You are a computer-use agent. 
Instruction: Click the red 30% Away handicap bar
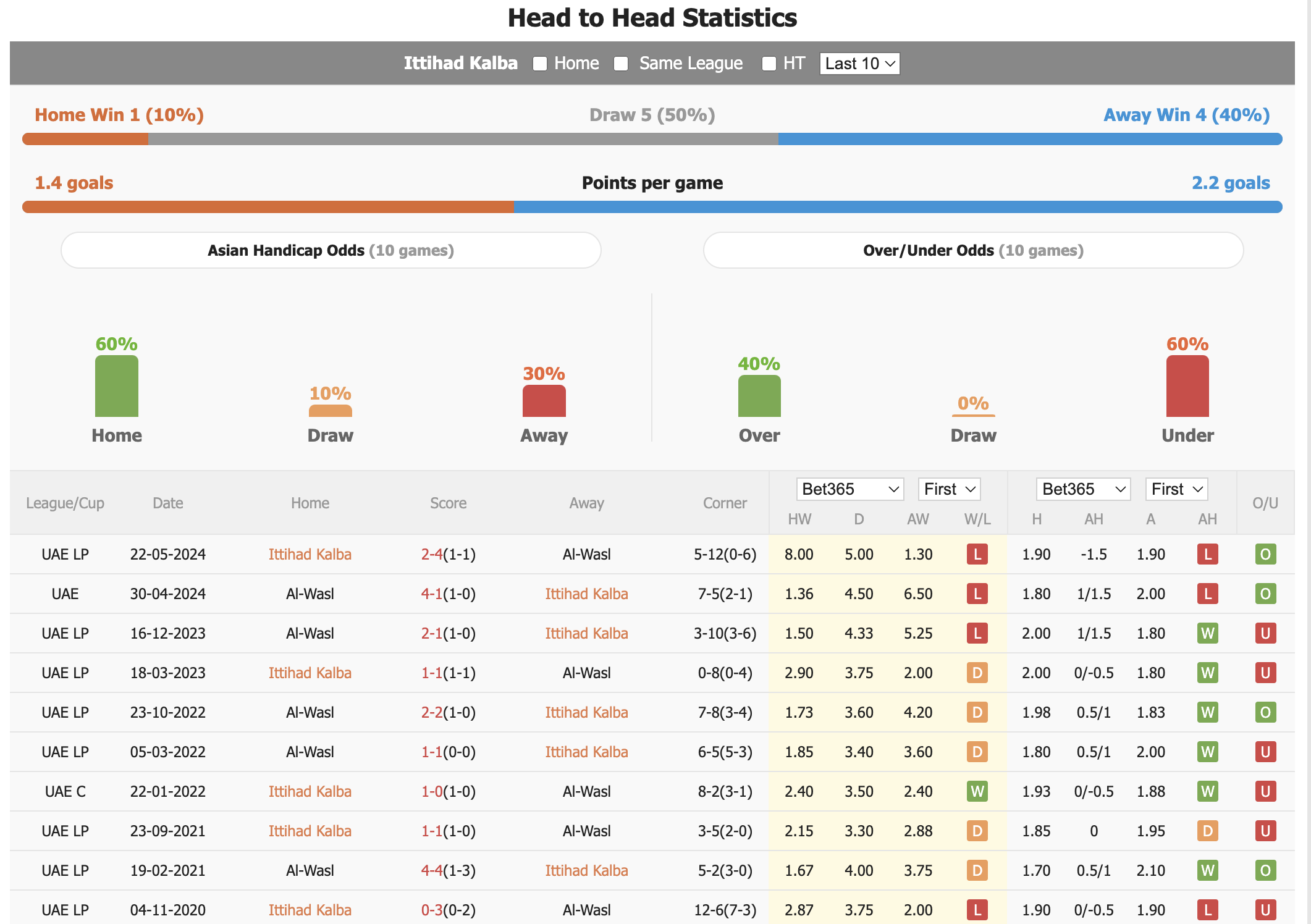point(544,401)
